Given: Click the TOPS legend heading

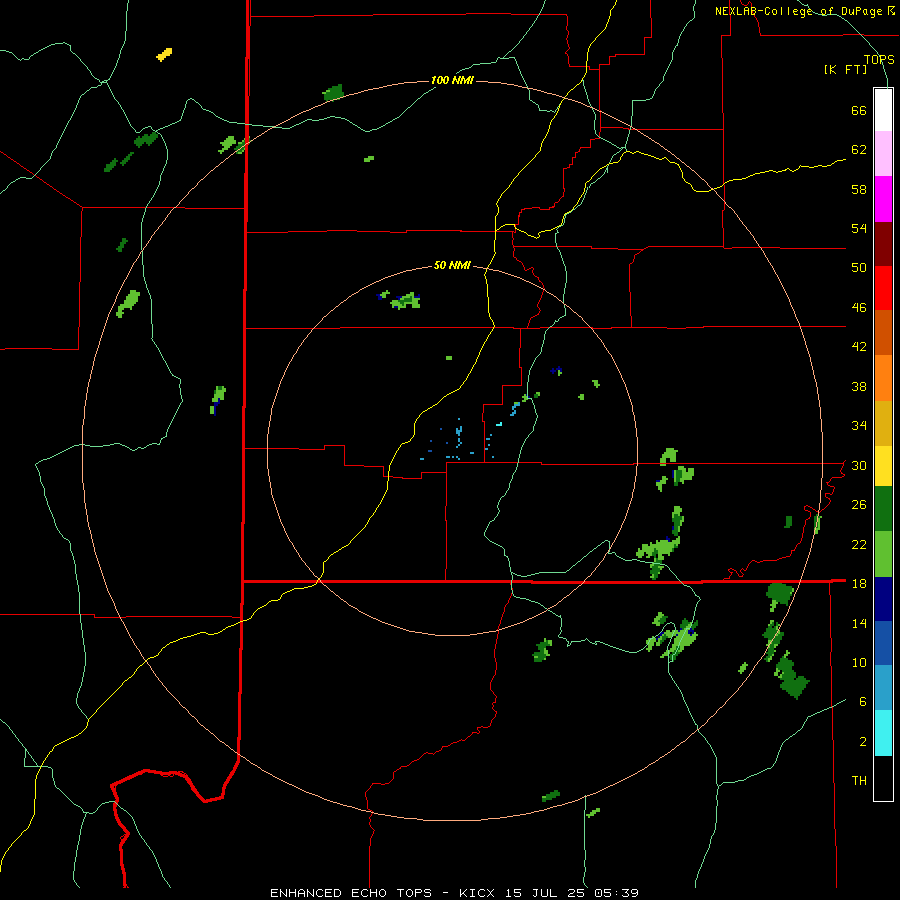Looking at the screenshot, I should coord(879,59).
